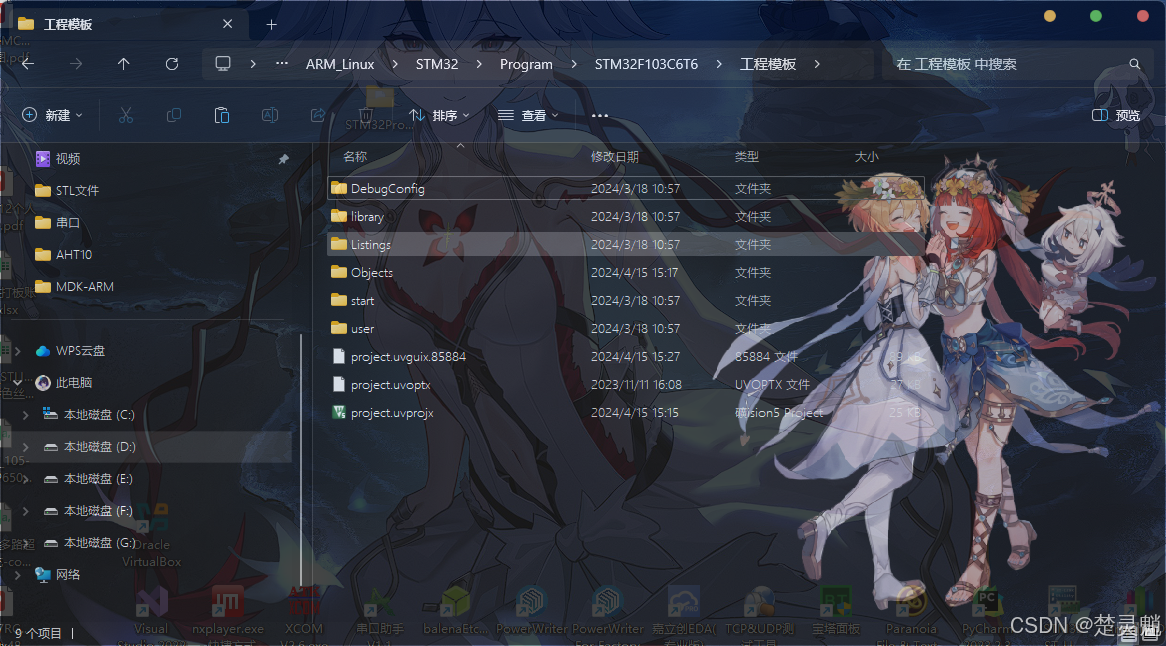The height and width of the screenshot is (646, 1166).
Task: Select the project.uvoptx file icon
Action: (x=339, y=384)
